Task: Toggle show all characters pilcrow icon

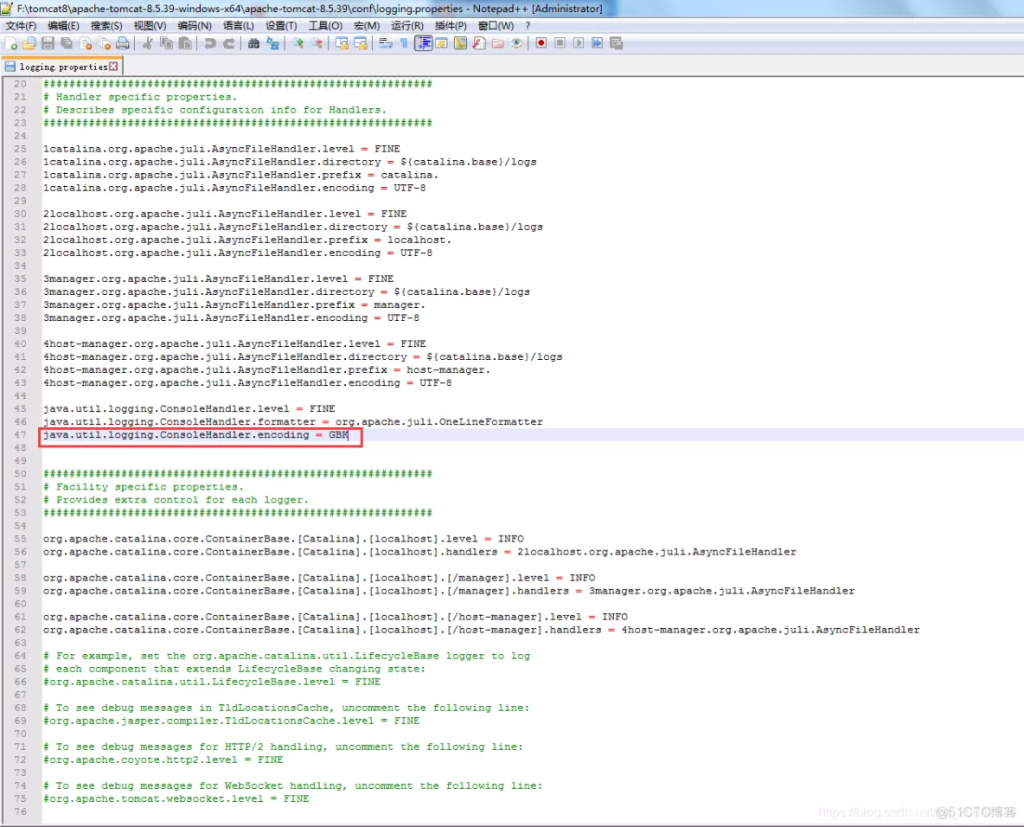Action: click(x=404, y=43)
